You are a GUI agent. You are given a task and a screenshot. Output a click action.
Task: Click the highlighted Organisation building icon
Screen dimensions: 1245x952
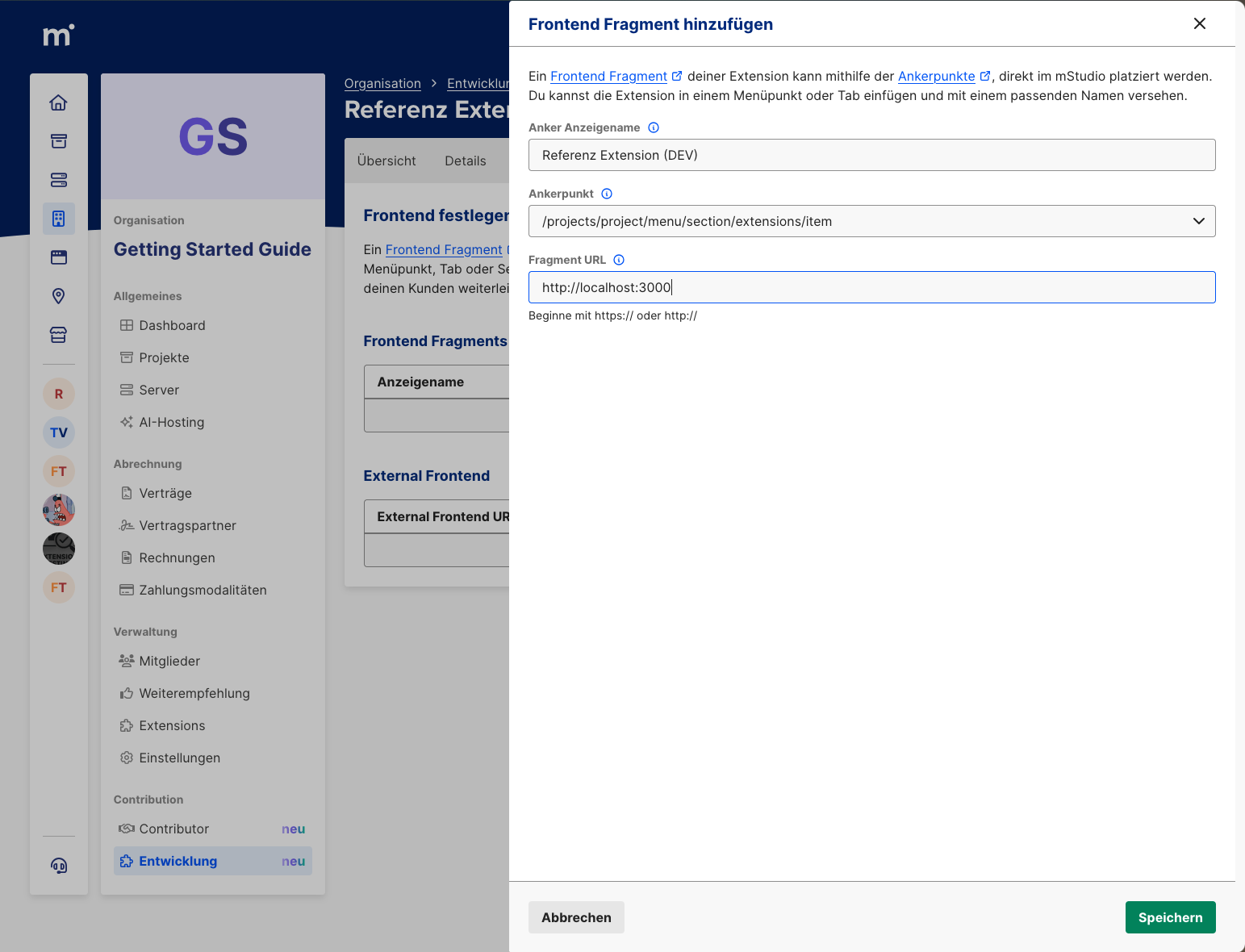coord(58,219)
